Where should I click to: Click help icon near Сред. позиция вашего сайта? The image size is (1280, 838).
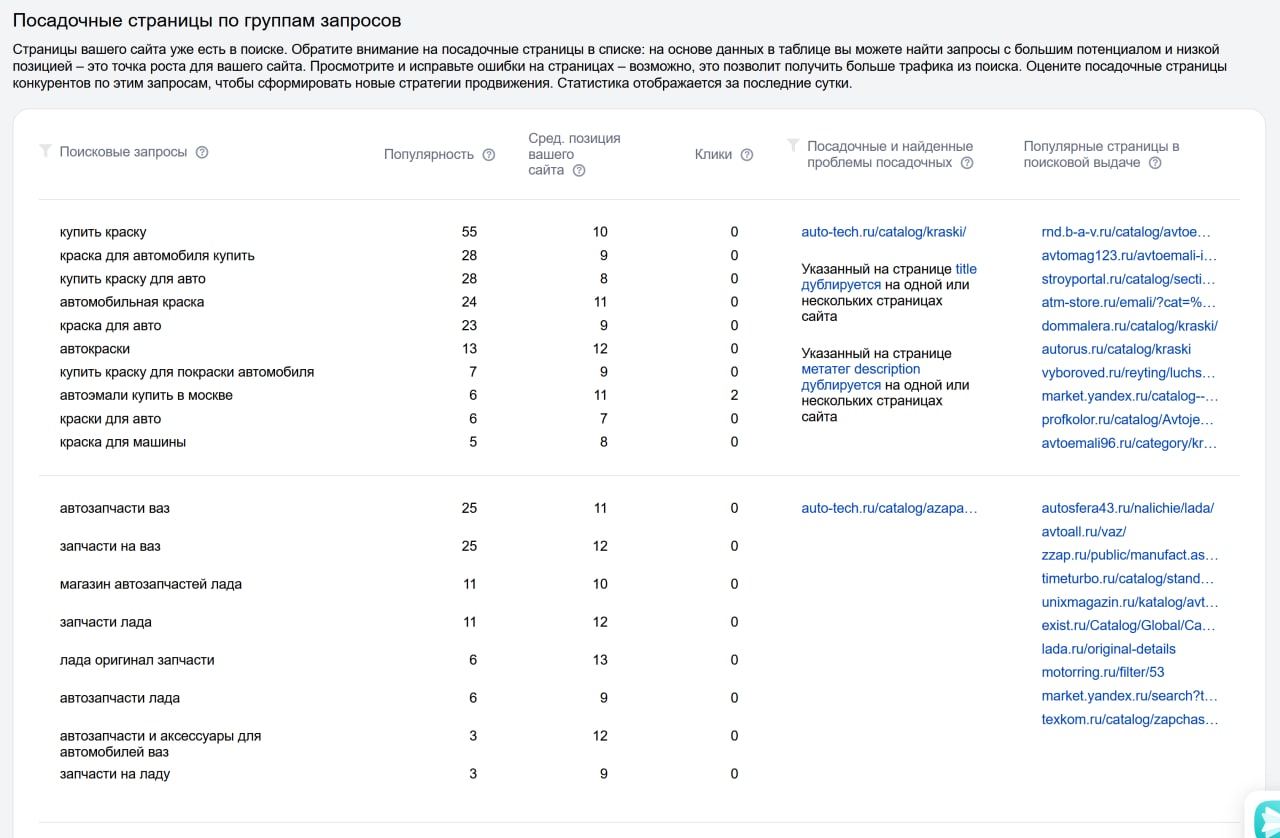coord(579,170)
